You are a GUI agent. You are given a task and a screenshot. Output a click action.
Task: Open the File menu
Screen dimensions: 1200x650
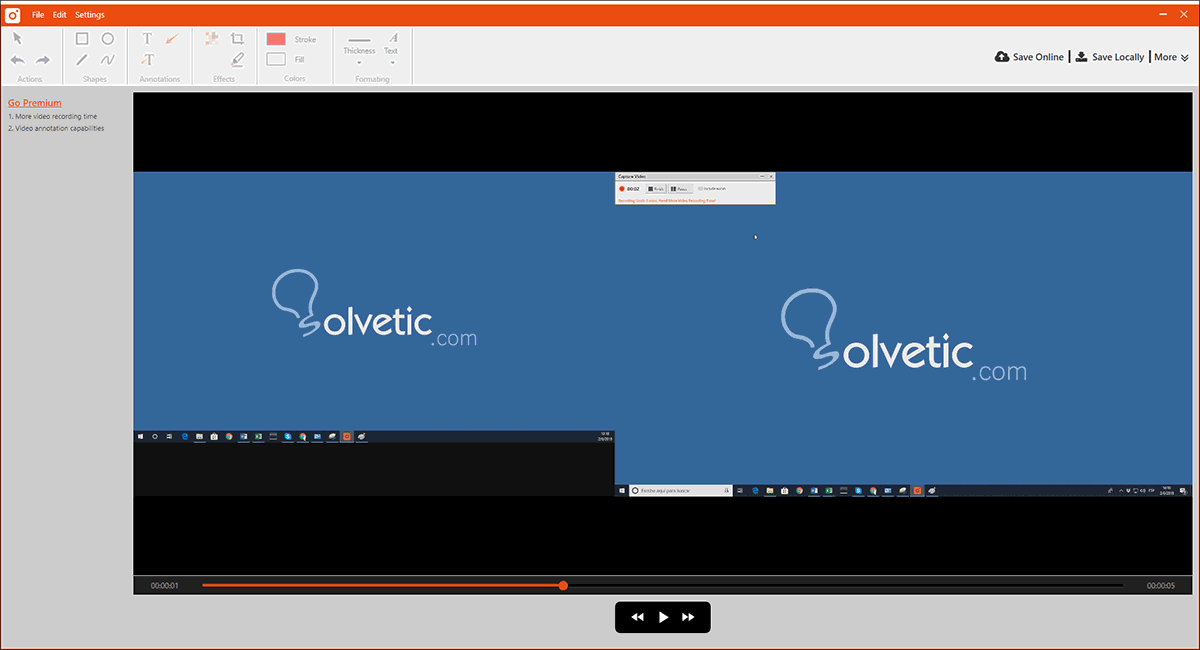pos(38,15)
